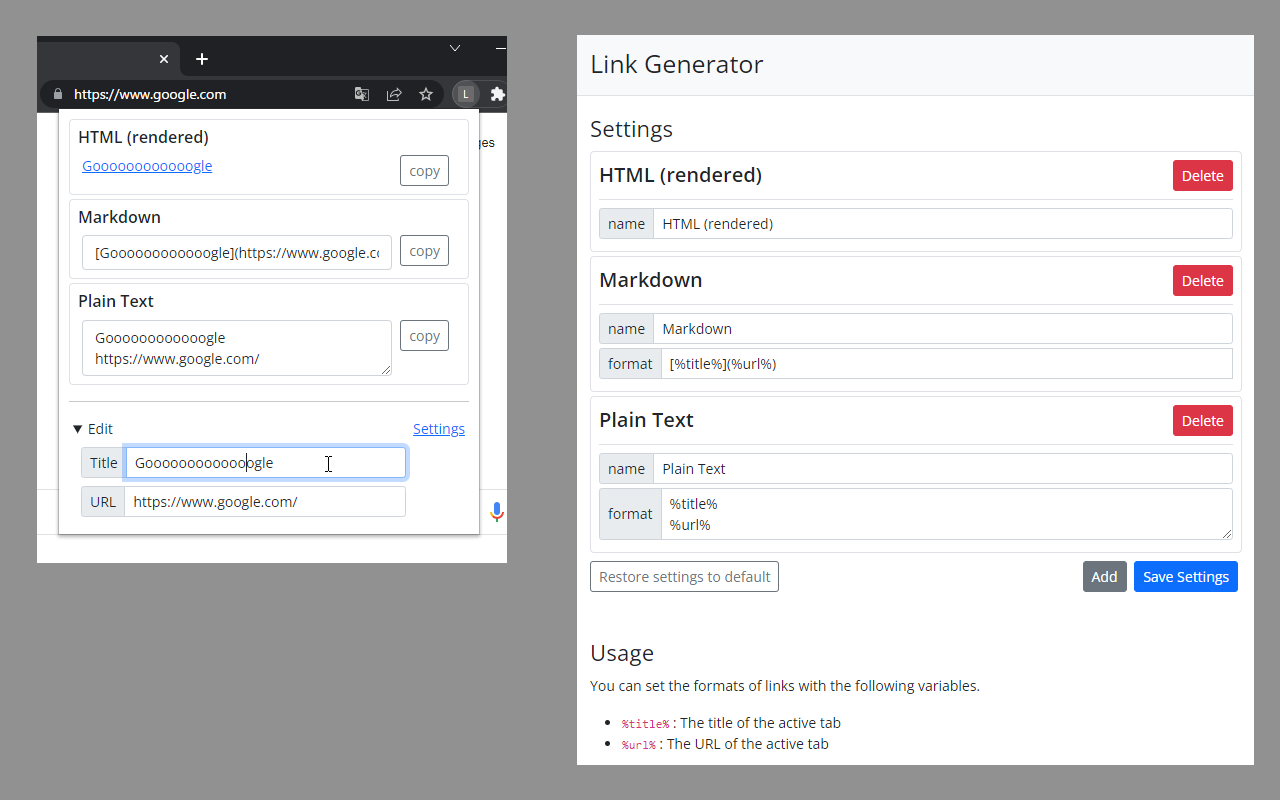The height and width of the screenshot is (800, 1280).
Task: Open site info via the padlock icon
Action: pyautogui.click(x=56, y=93)
